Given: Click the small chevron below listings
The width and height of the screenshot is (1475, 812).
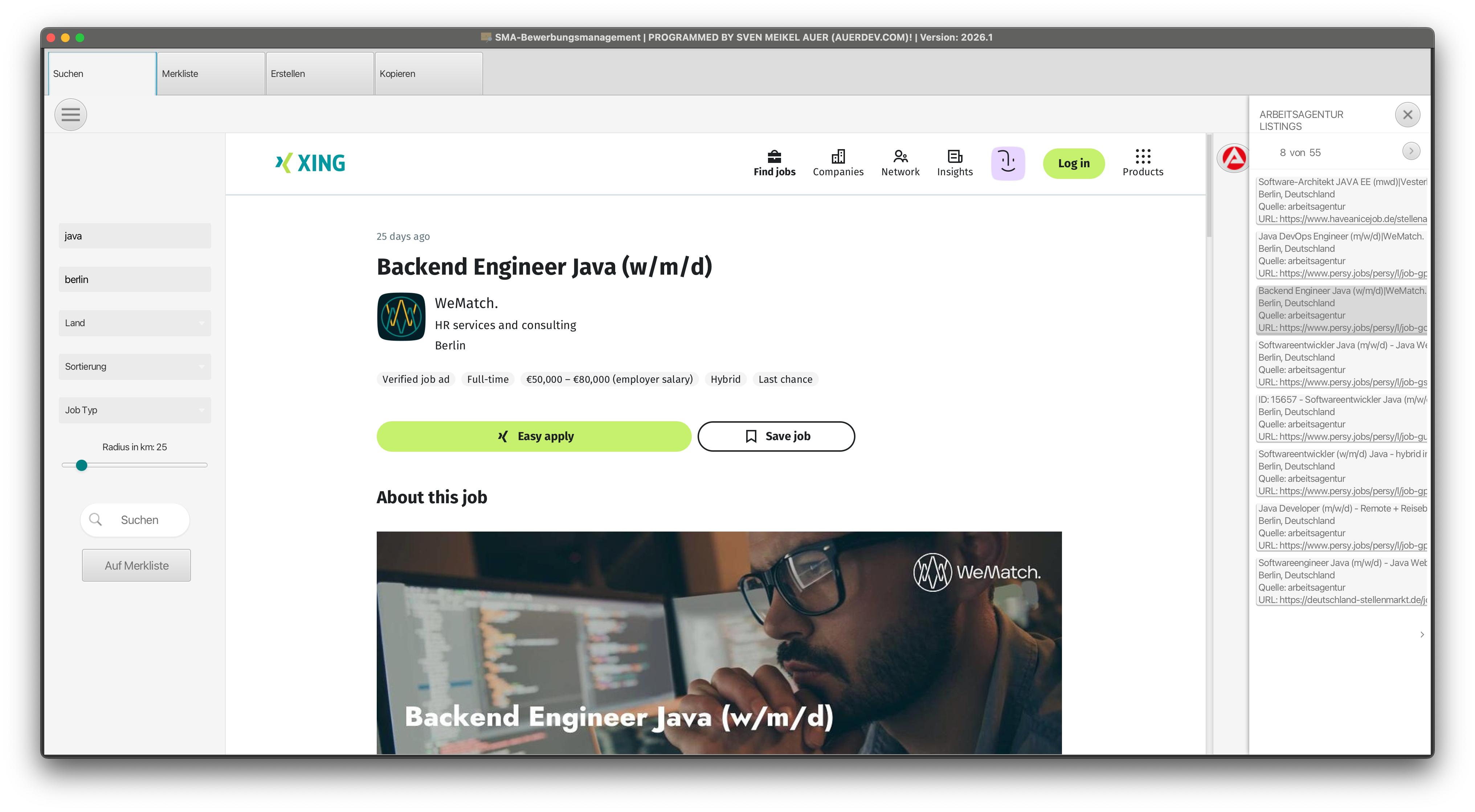Looking at the screenshot, I should [x=1422, y=634].
